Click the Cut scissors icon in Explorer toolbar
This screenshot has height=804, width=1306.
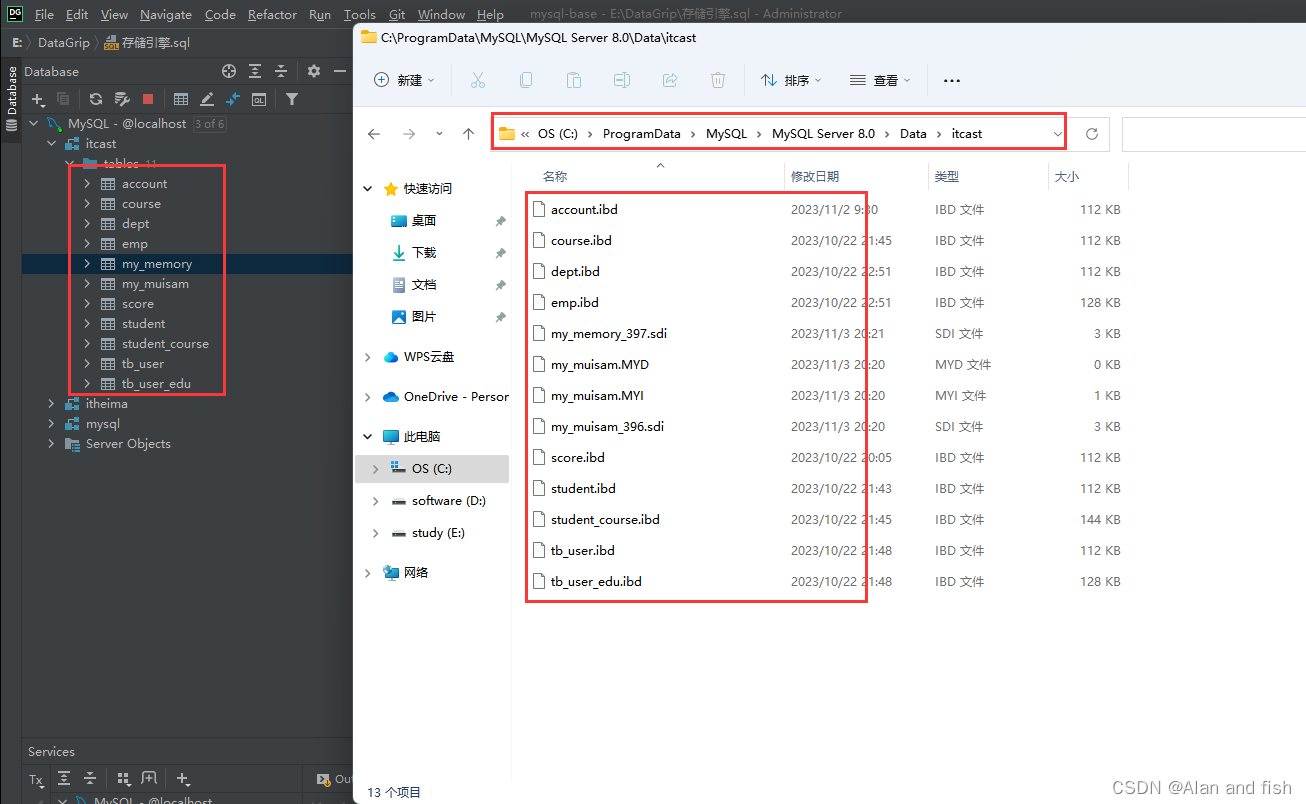point(477,80)
